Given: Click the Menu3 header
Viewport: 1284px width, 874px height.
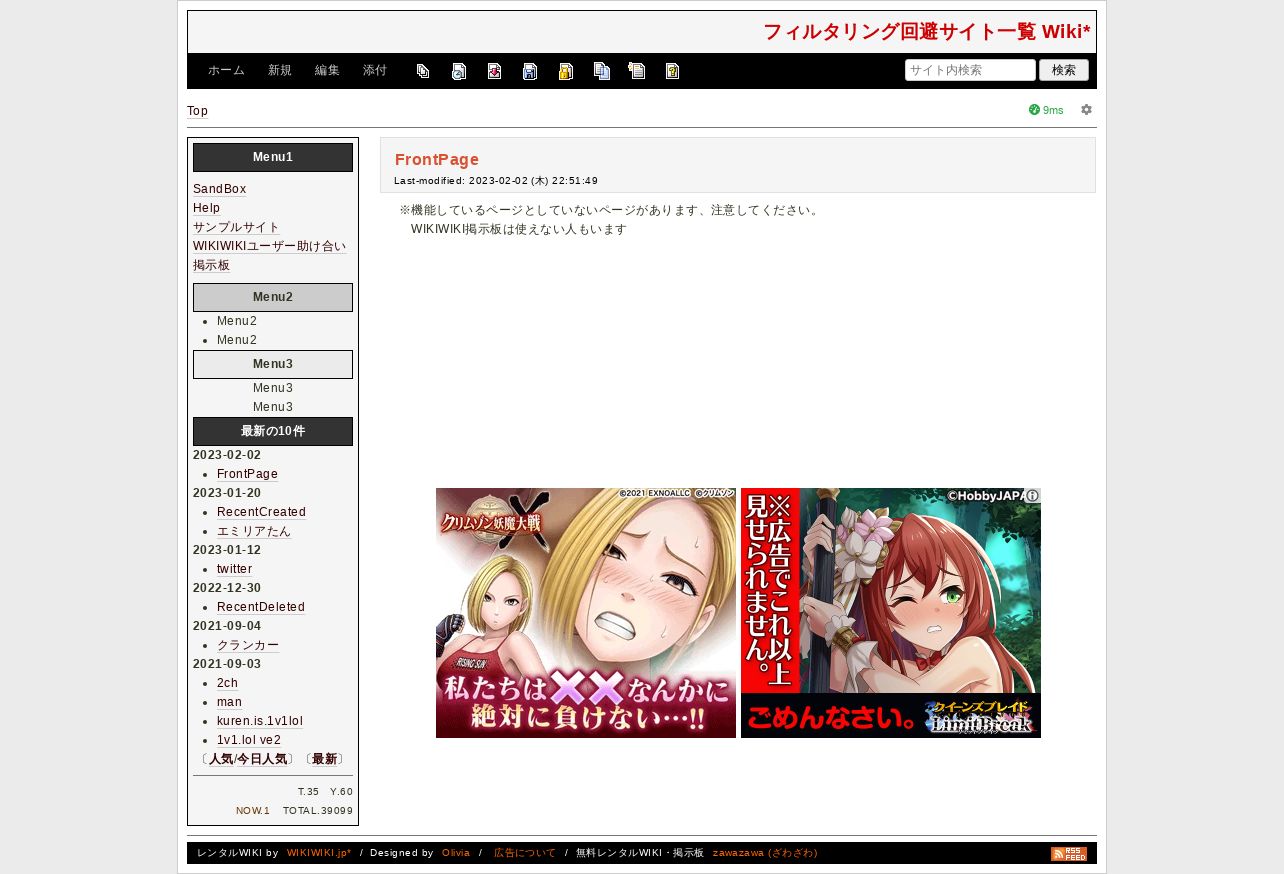Looking at the screenshot, I should 273,364.
